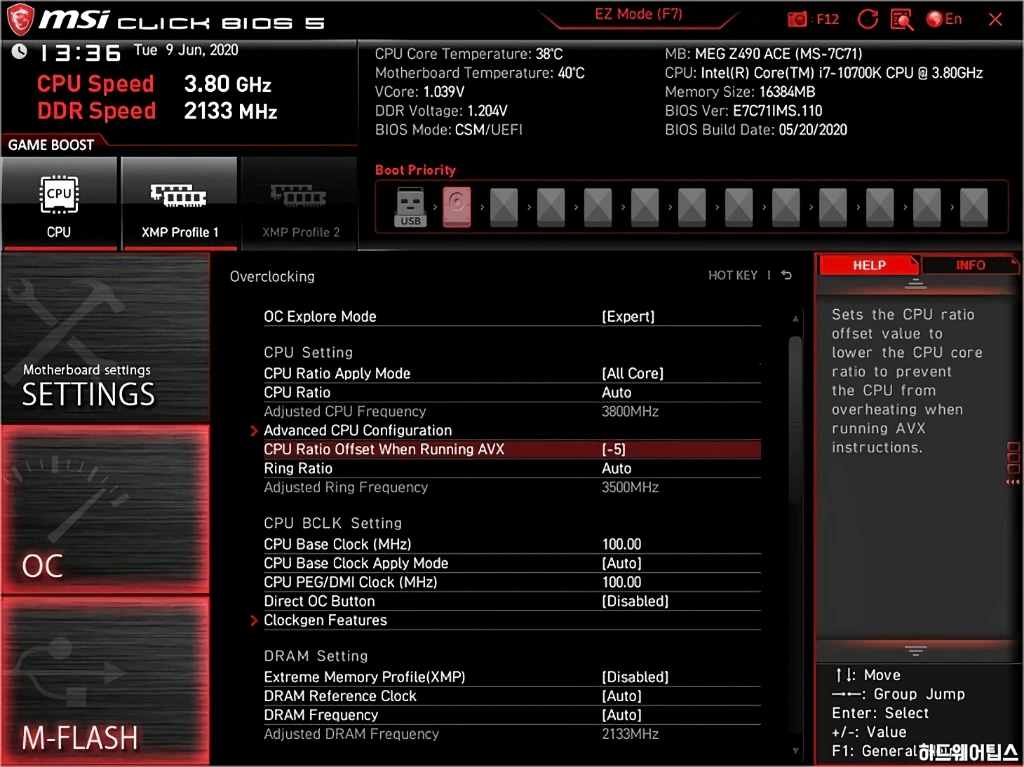Viewport: 1024px width, 767px height.
Task: Switch to the INFO tab
Action: 970,265
